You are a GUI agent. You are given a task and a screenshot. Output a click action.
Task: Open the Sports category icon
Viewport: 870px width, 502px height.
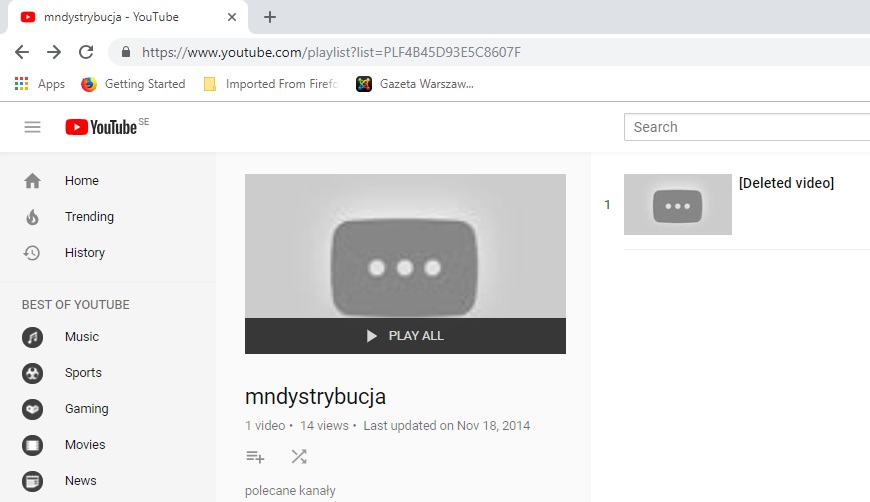click(32, 373)
